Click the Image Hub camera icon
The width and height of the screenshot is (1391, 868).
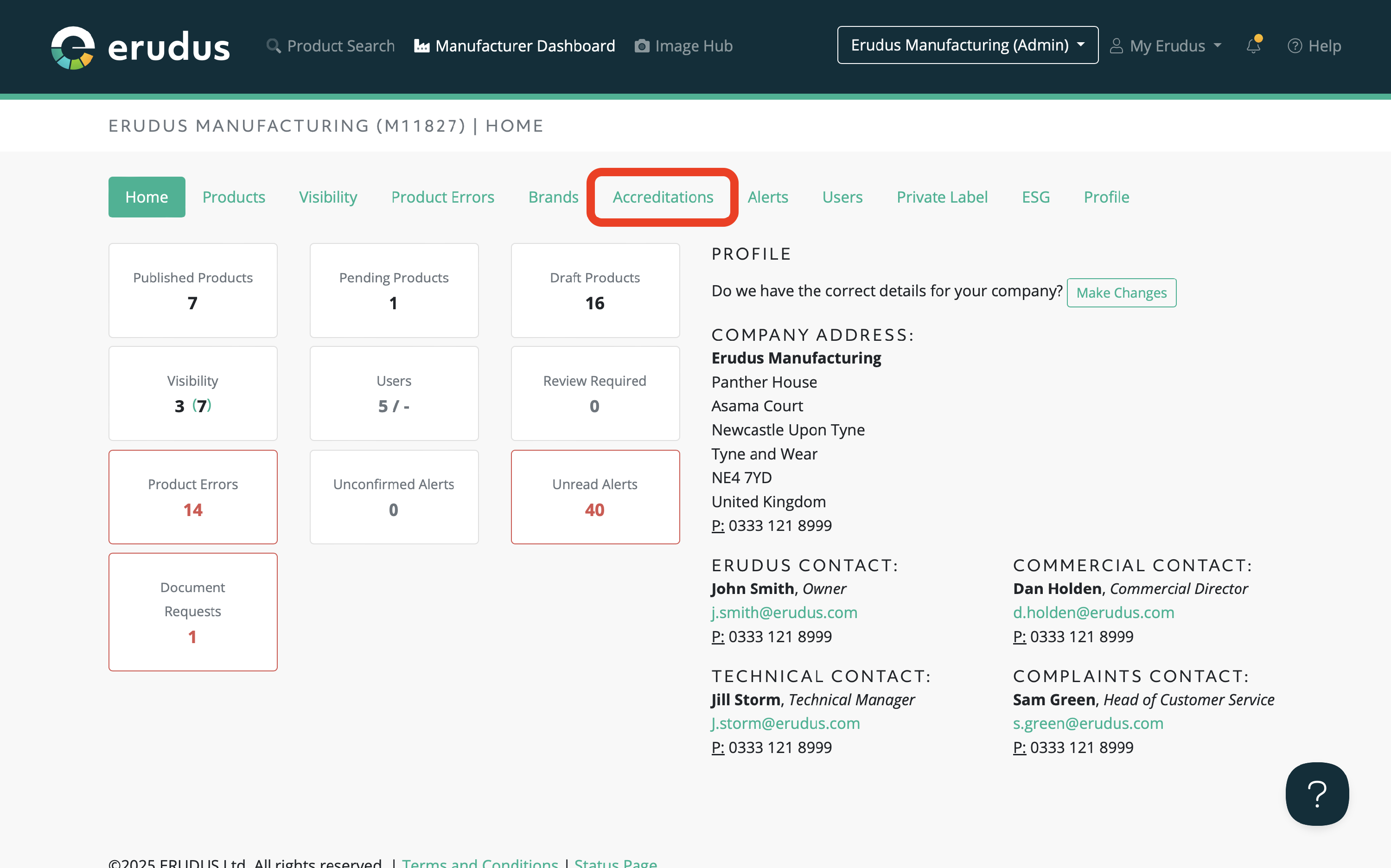coord(642,46)
